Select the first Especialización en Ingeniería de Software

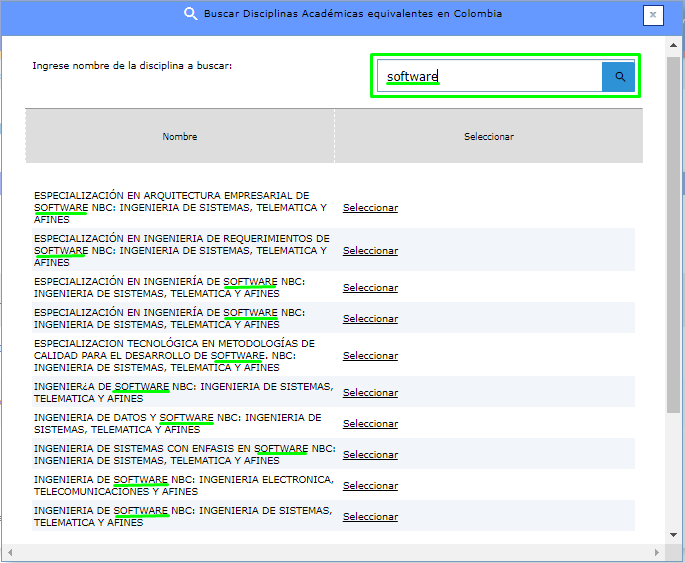coord(370,288)
